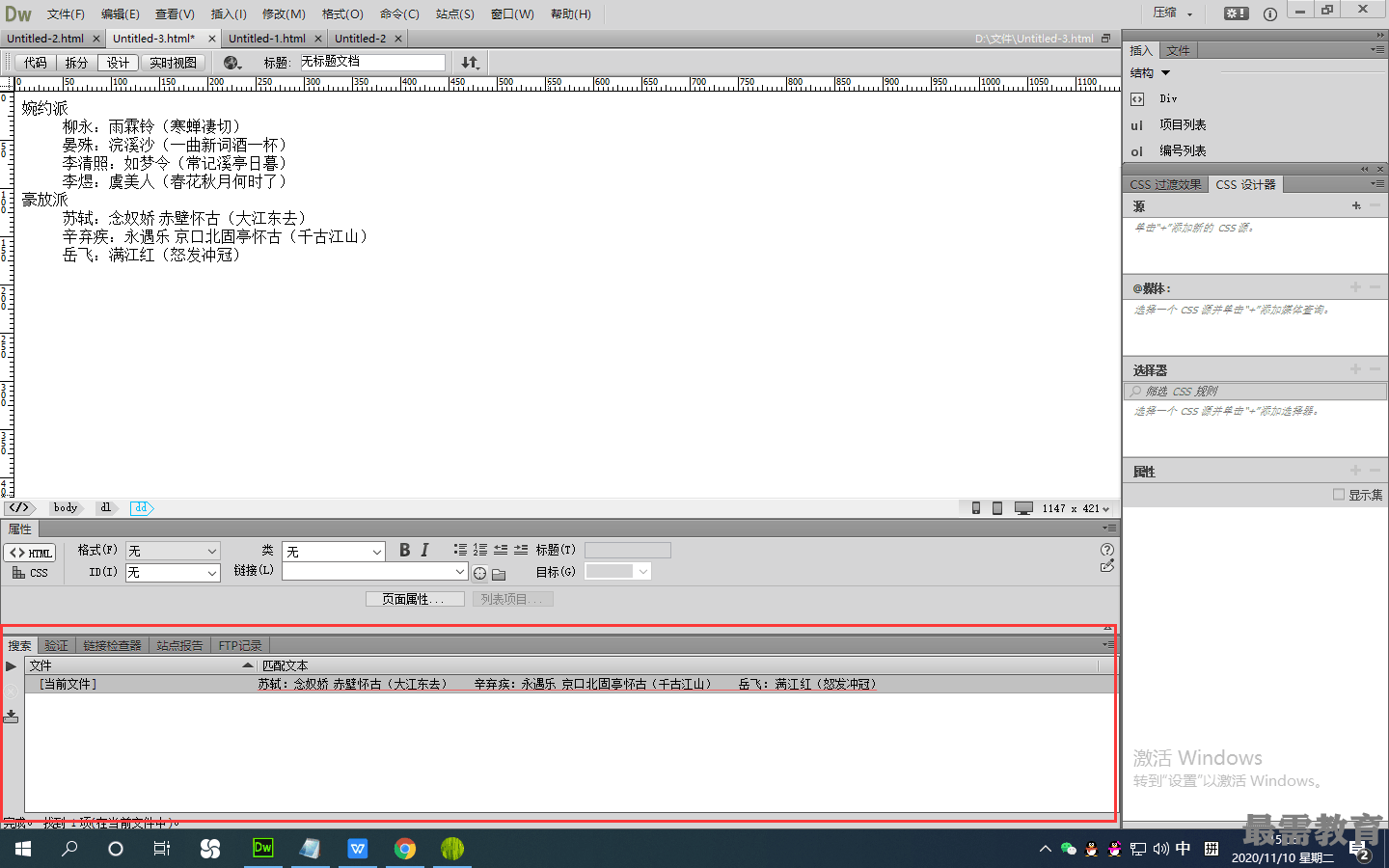Click the 筛选 CSS 规则 filter field
Image resolution: width=1389 pixels, height=868 pixels.
(x=1255, y=392)
